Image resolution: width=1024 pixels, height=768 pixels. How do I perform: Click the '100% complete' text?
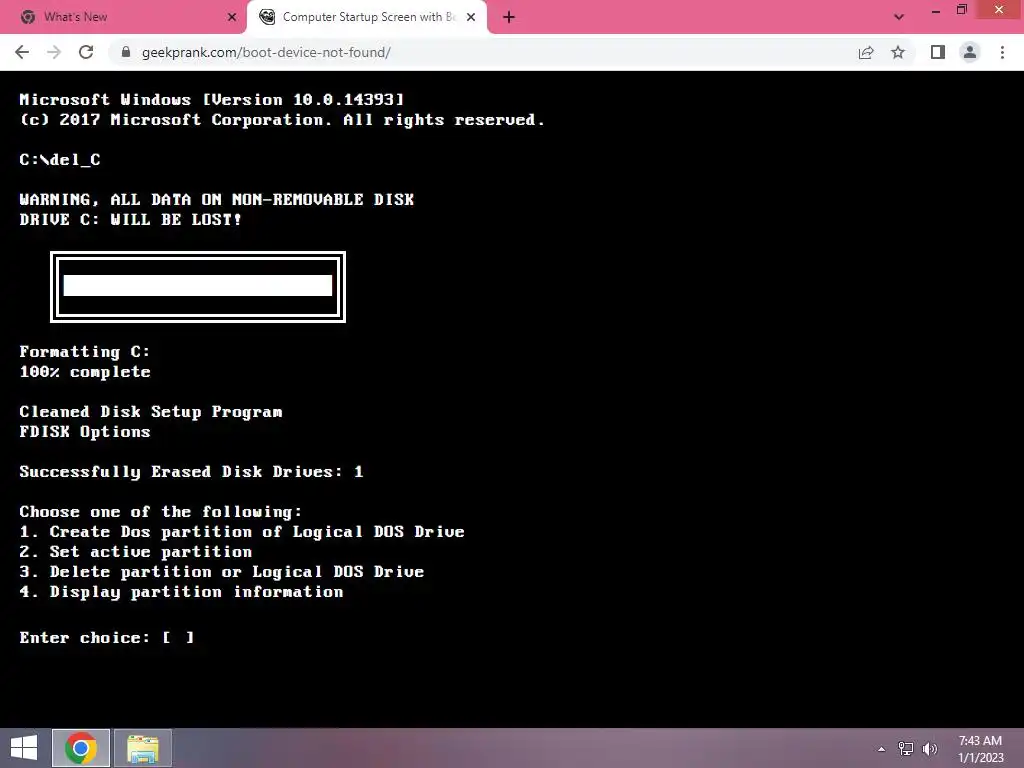pos(85,372)
